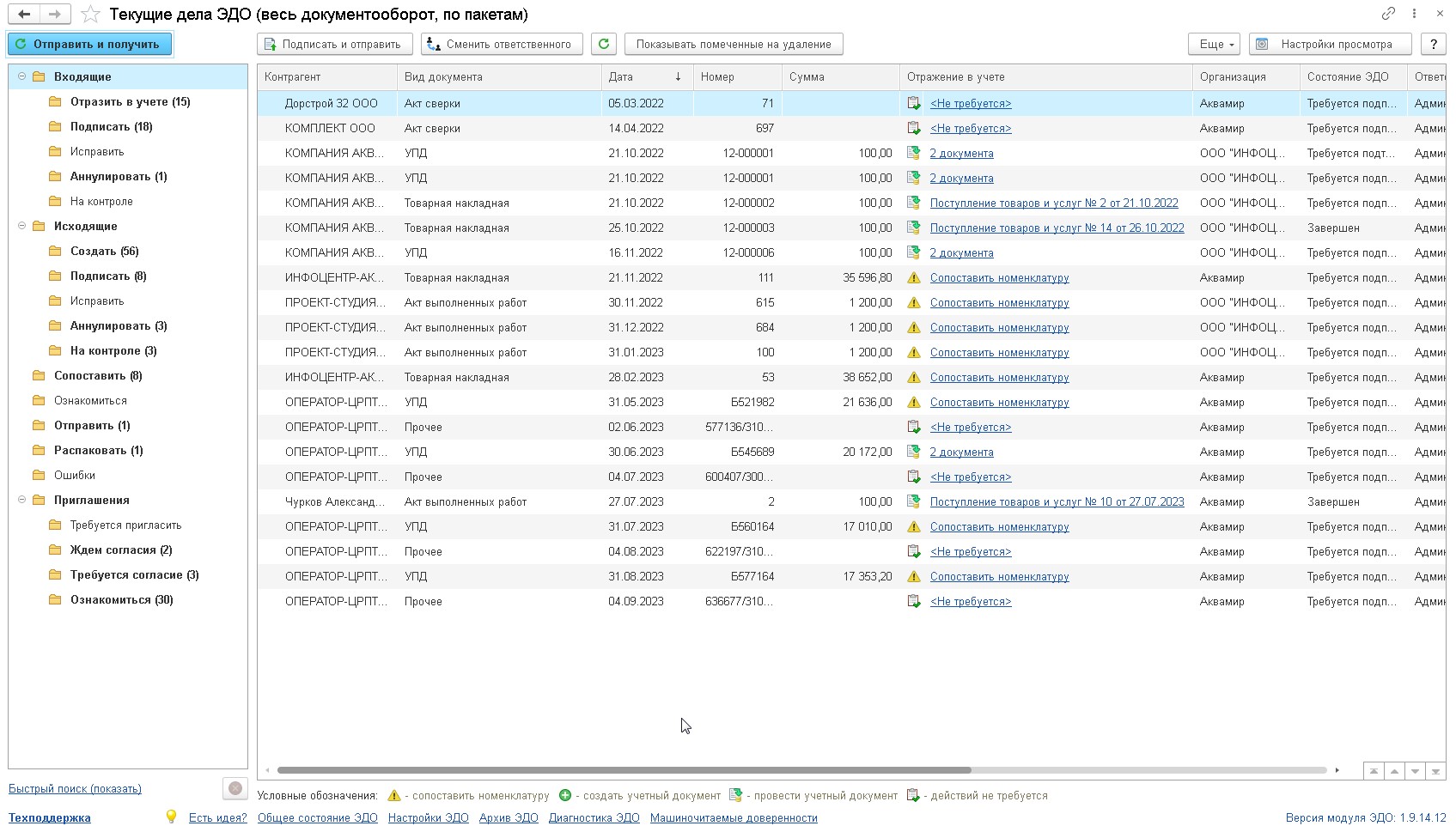The image size is (1456, 826).
Task: Go back with the left arrow button
Action: pyautogui.click(x=24, y=14)
